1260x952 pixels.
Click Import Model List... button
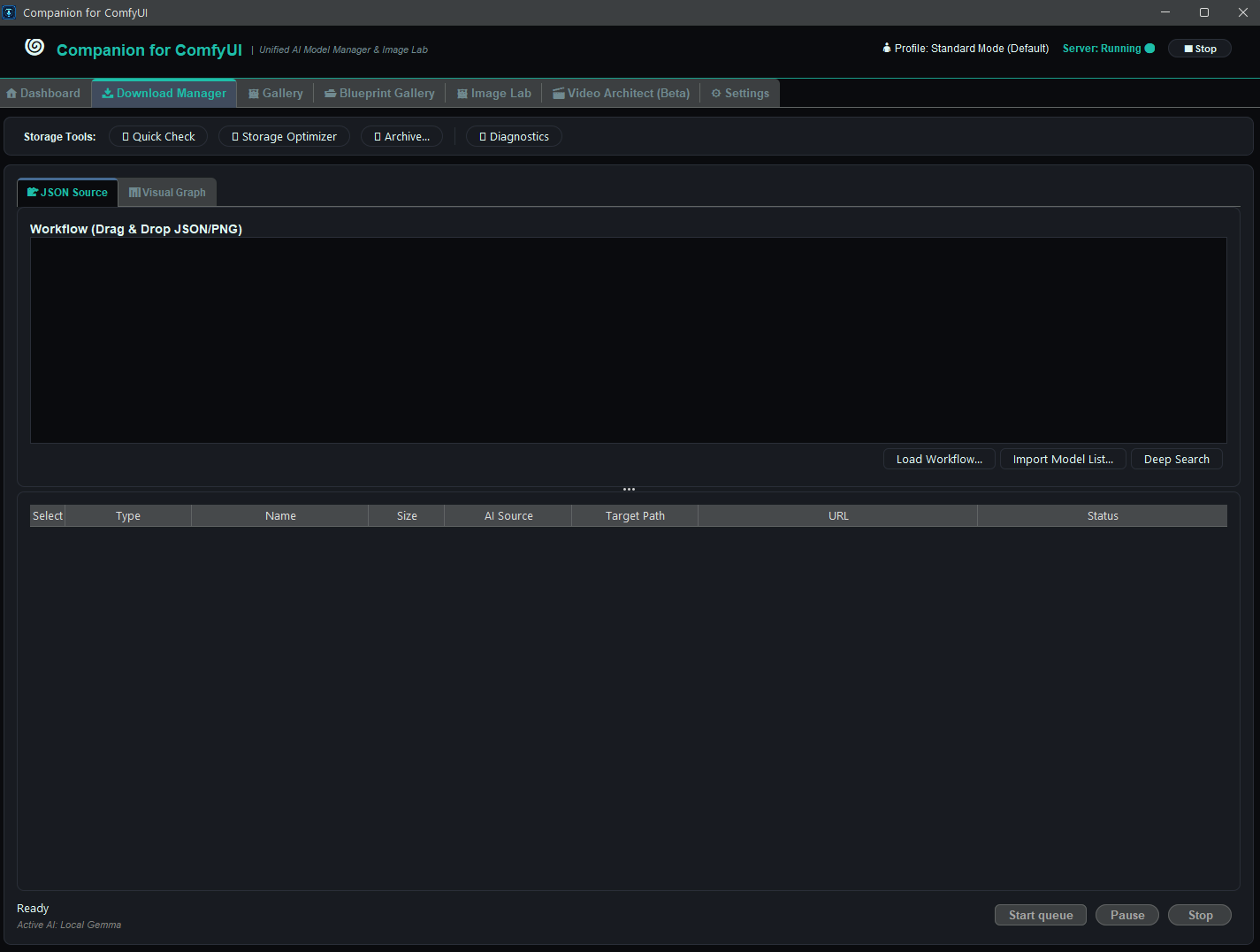(1063, 459)
